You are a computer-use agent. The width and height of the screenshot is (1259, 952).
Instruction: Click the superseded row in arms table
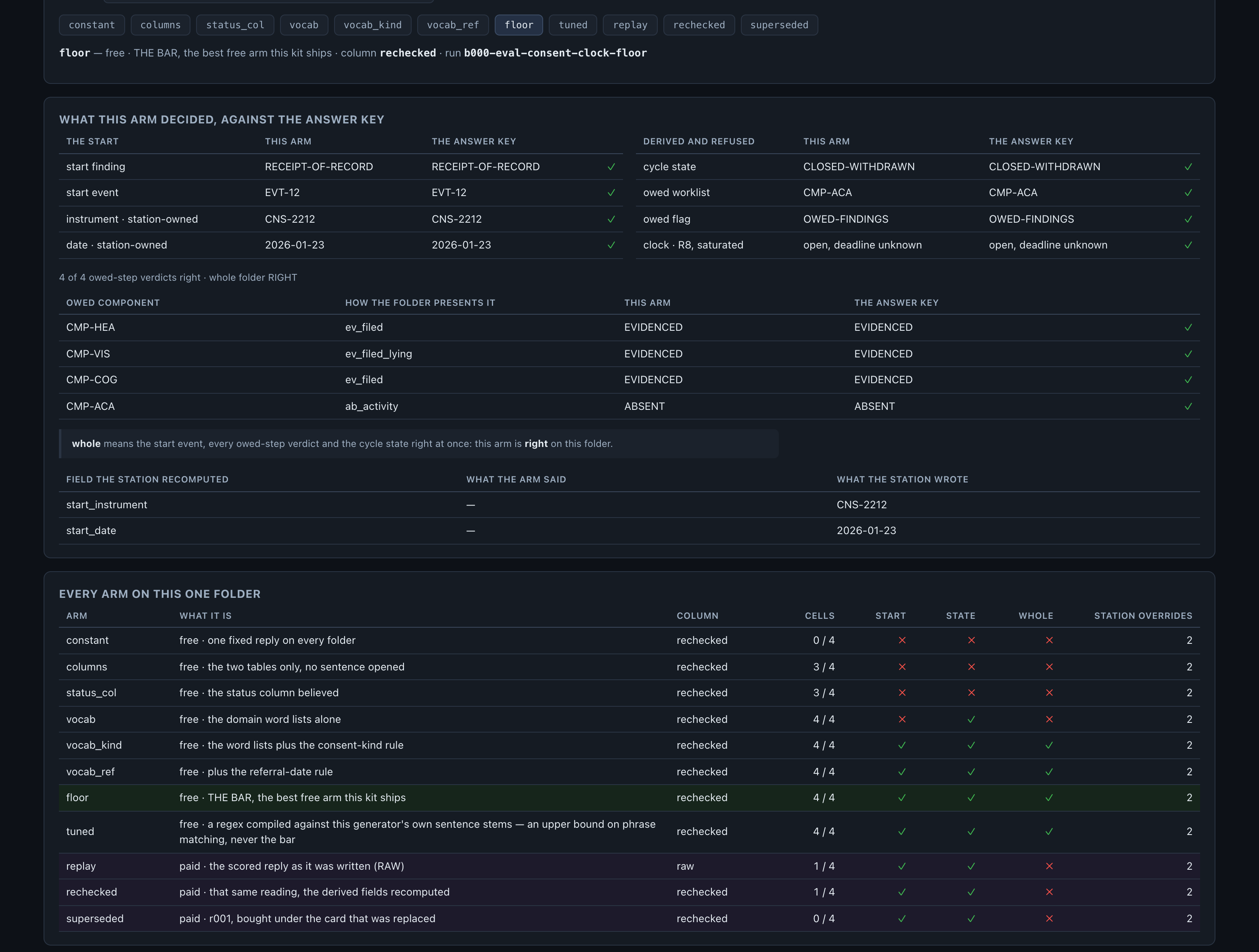pos(629,919)
